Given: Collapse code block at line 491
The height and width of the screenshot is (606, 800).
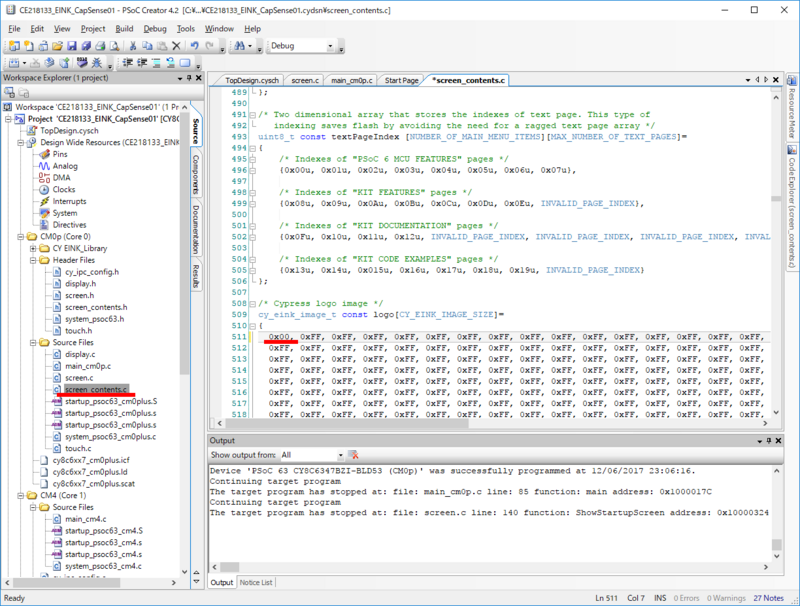Looking at the screenshot, I should pos(253,115).
